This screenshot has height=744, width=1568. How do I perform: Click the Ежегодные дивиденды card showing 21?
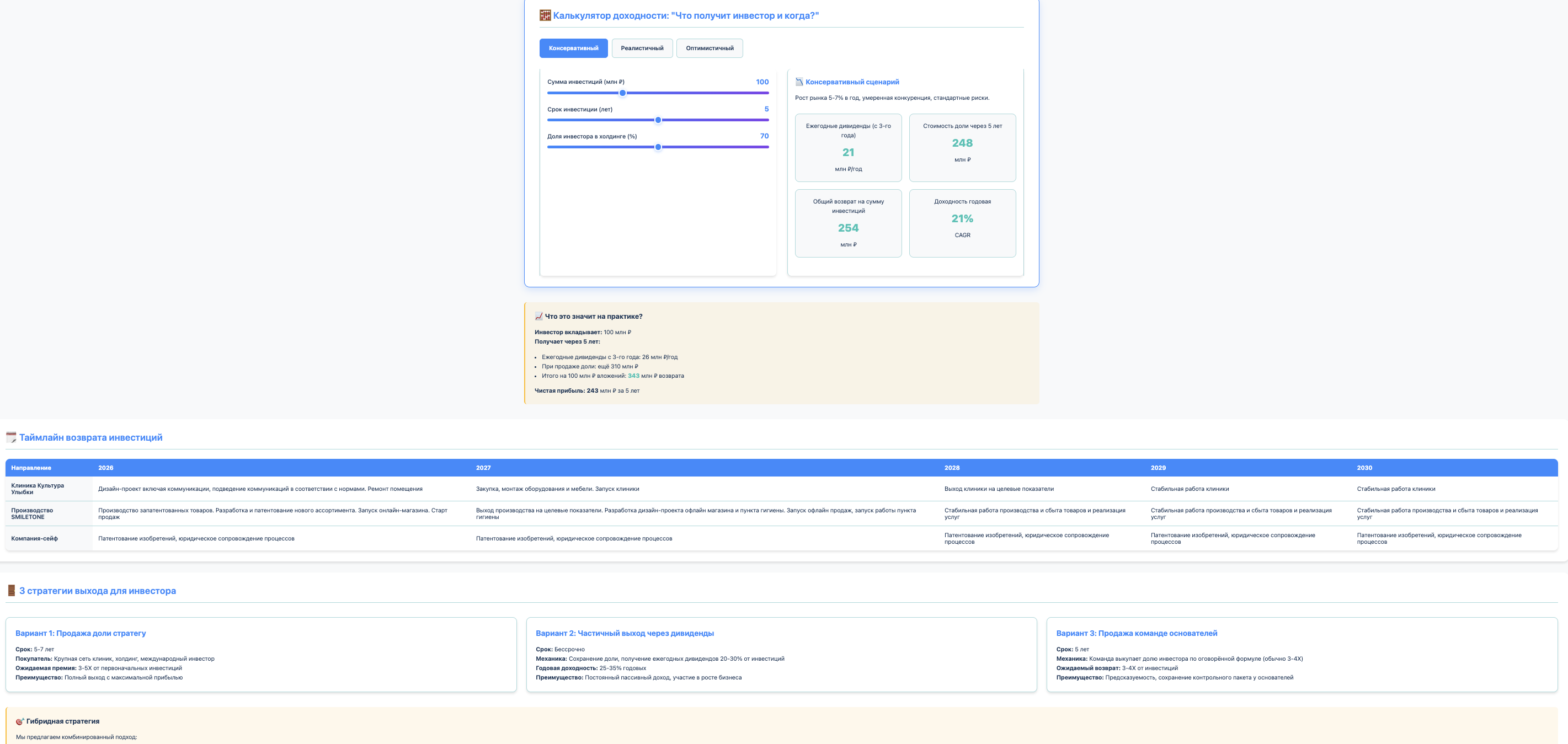[x=848, y=148]
